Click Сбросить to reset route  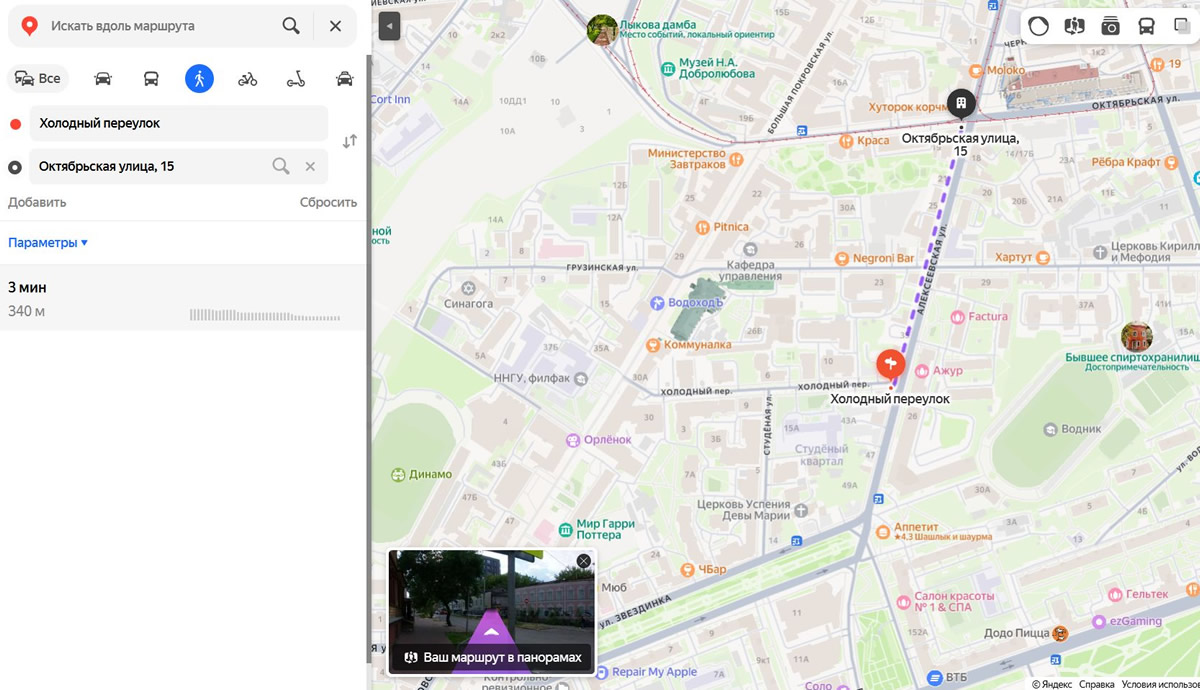coord(328,202)
